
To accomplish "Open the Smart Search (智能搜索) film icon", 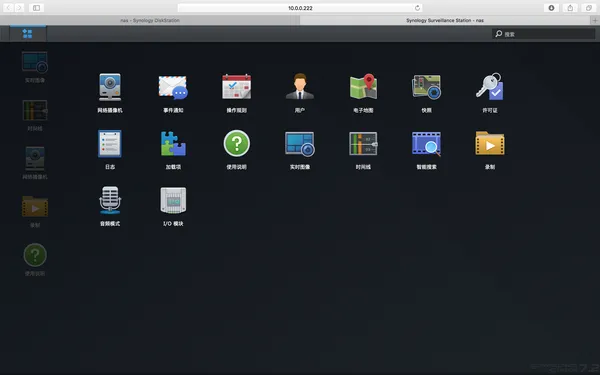I will click(x=426, y=144).
